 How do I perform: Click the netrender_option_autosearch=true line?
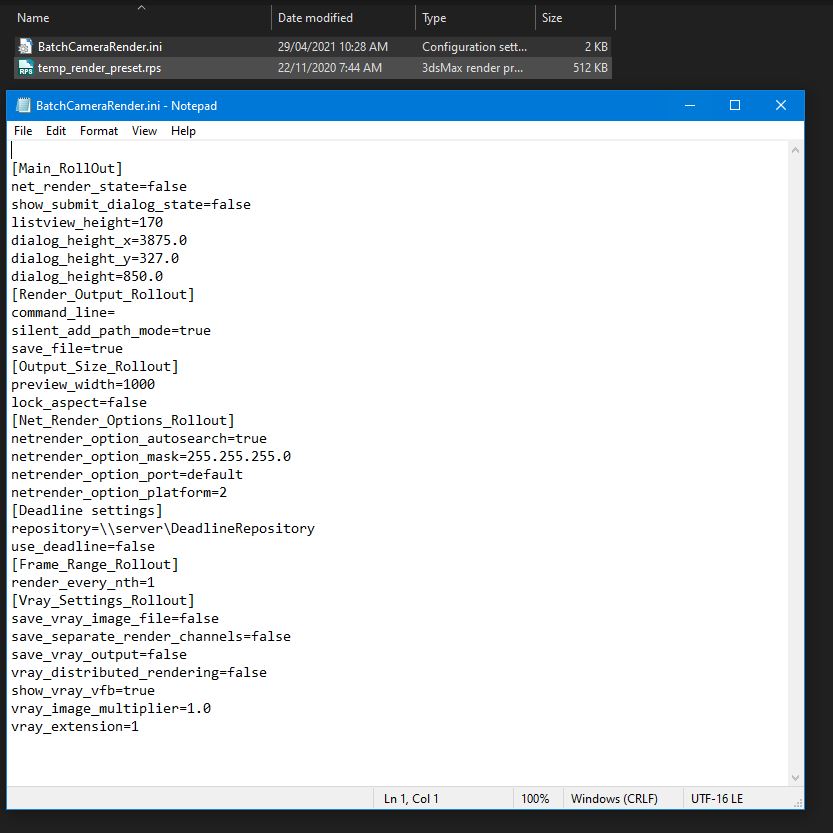pos(139,439)
